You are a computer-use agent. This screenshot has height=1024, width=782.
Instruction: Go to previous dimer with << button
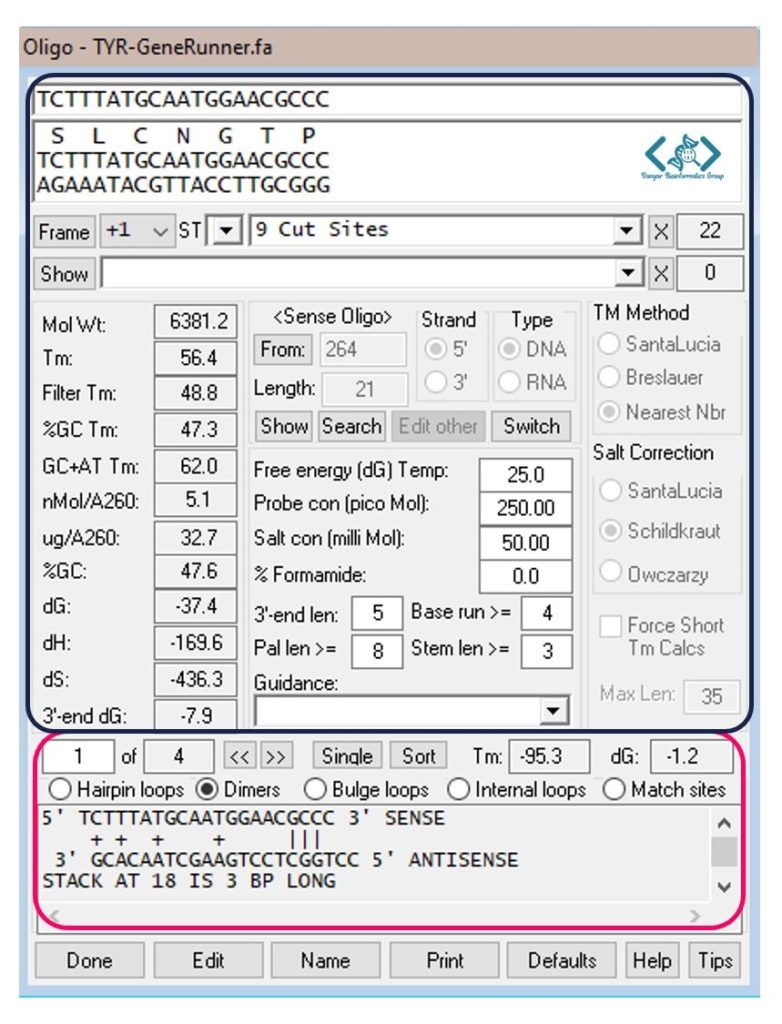(240, 756)
